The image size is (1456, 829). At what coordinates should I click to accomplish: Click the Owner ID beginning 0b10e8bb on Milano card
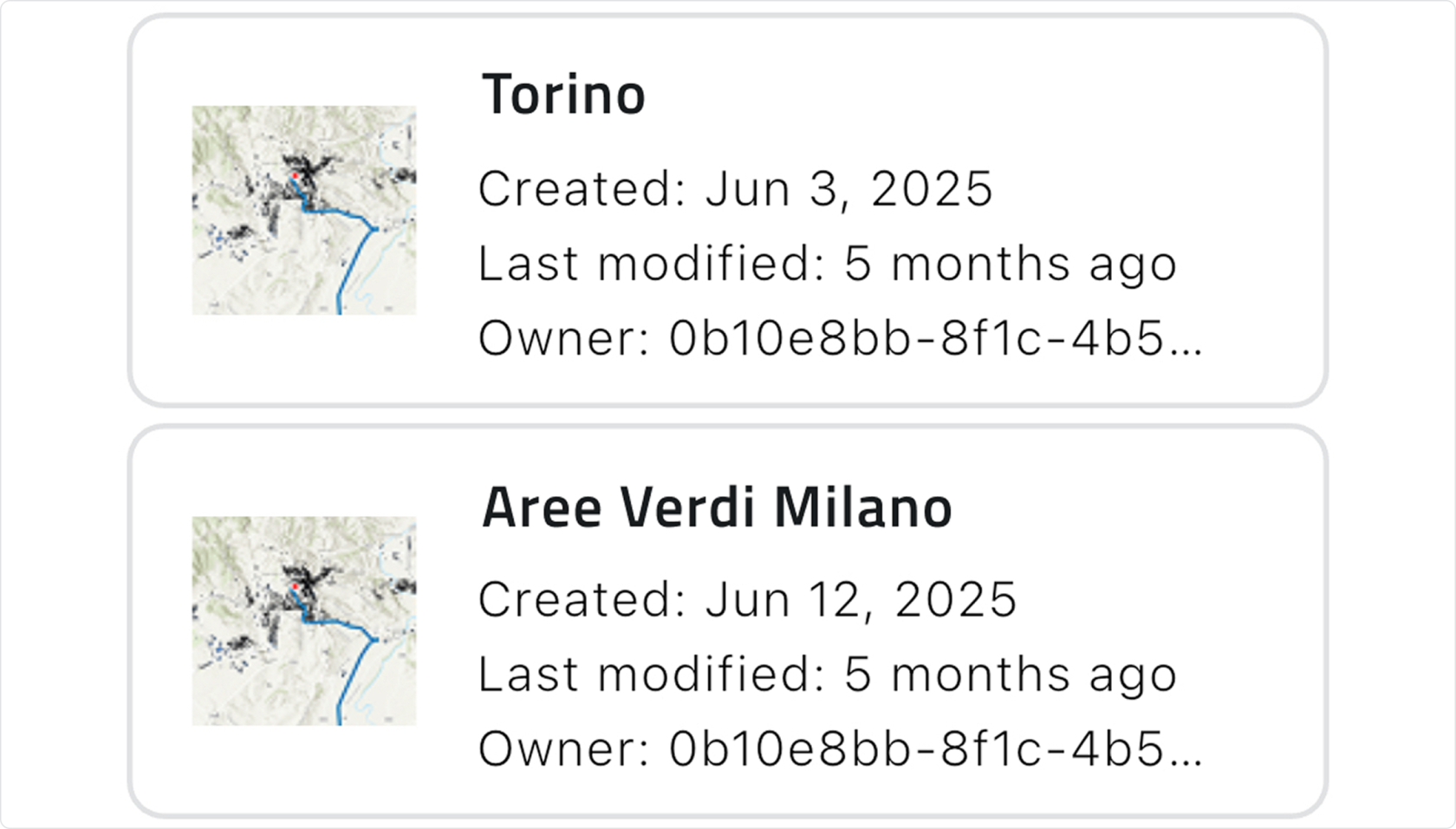845,748
